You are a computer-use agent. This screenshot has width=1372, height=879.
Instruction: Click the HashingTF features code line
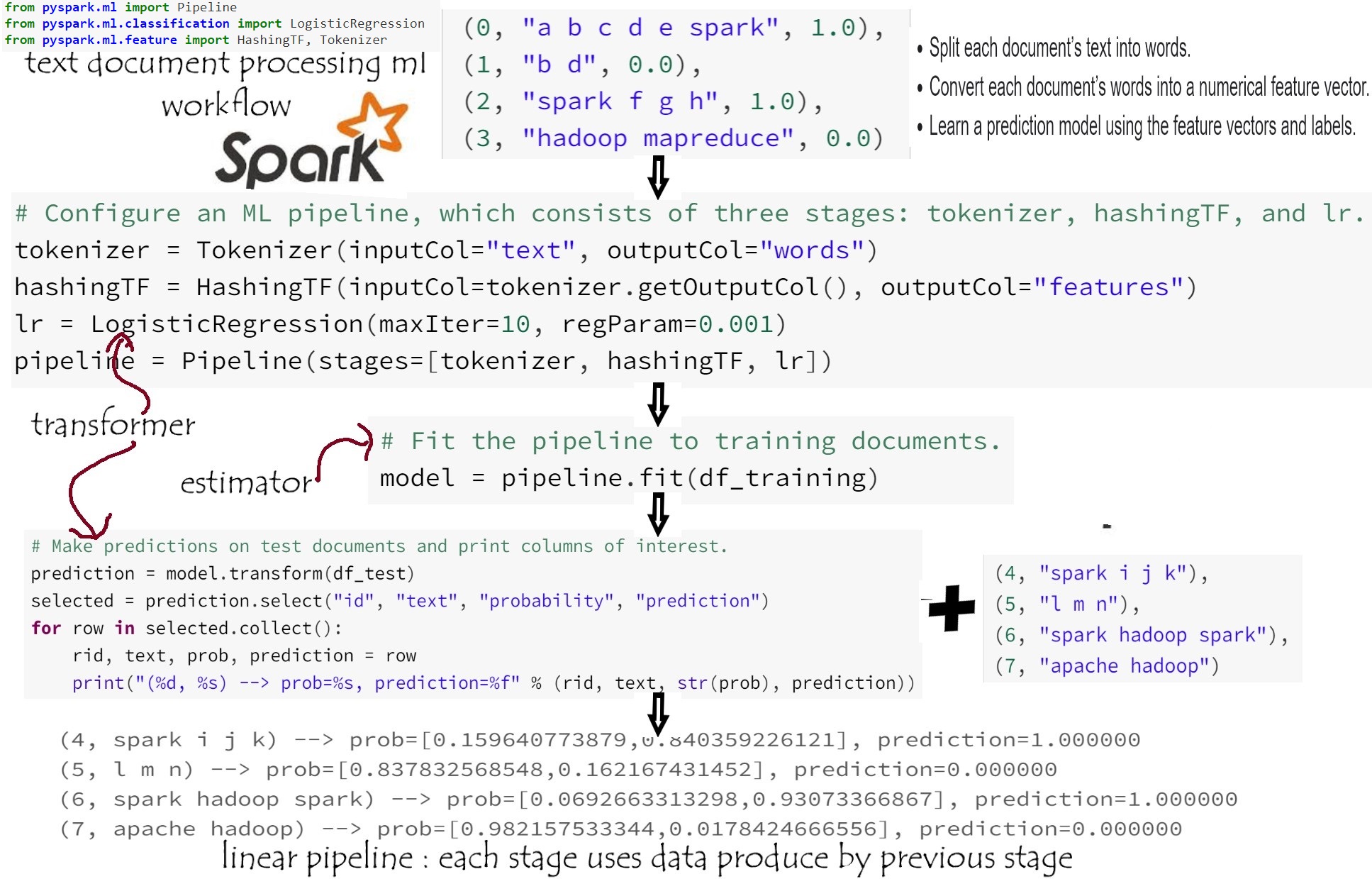(x=604, y=287)
